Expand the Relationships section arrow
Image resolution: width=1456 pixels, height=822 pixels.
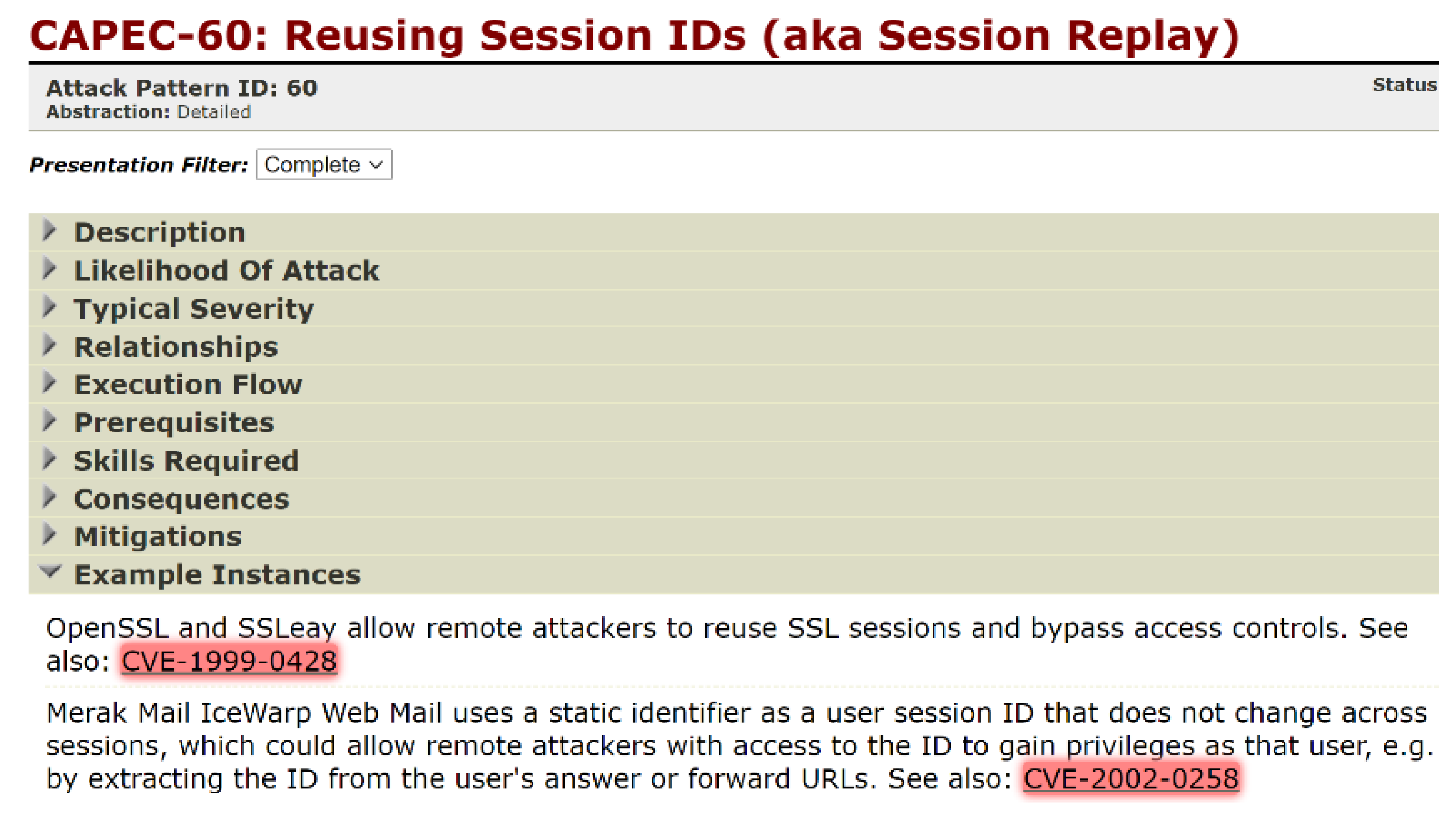point(50,345)
